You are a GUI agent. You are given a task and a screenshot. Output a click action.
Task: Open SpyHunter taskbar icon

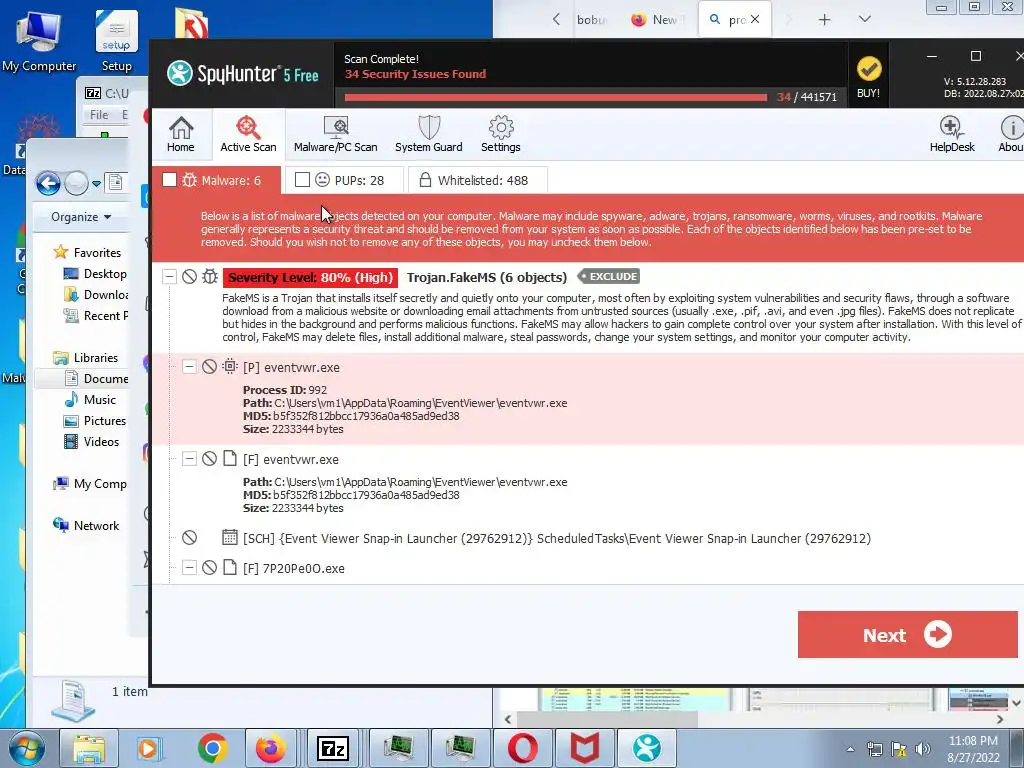647,748
